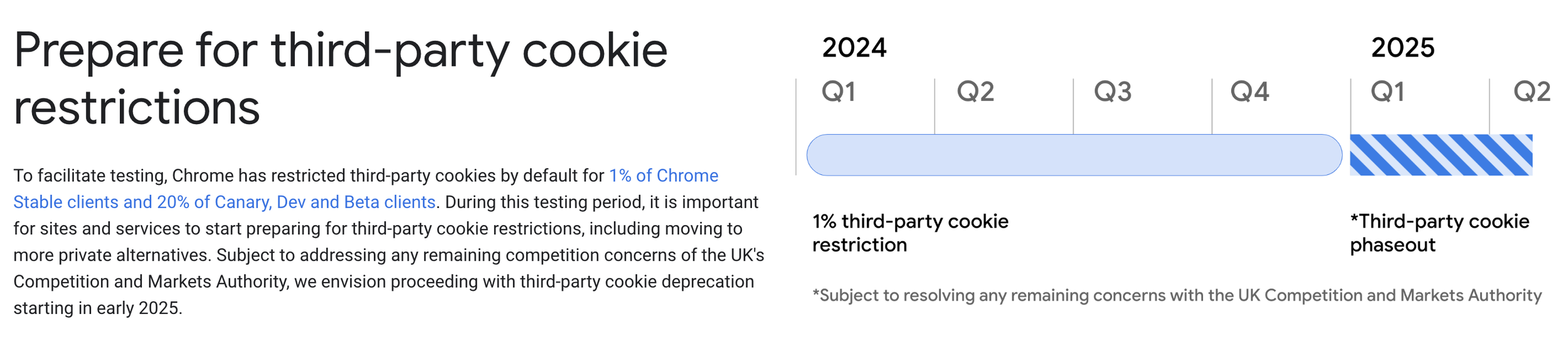Click the UK Competition and Markets Authority footnote

click(x=1177, y=295)
